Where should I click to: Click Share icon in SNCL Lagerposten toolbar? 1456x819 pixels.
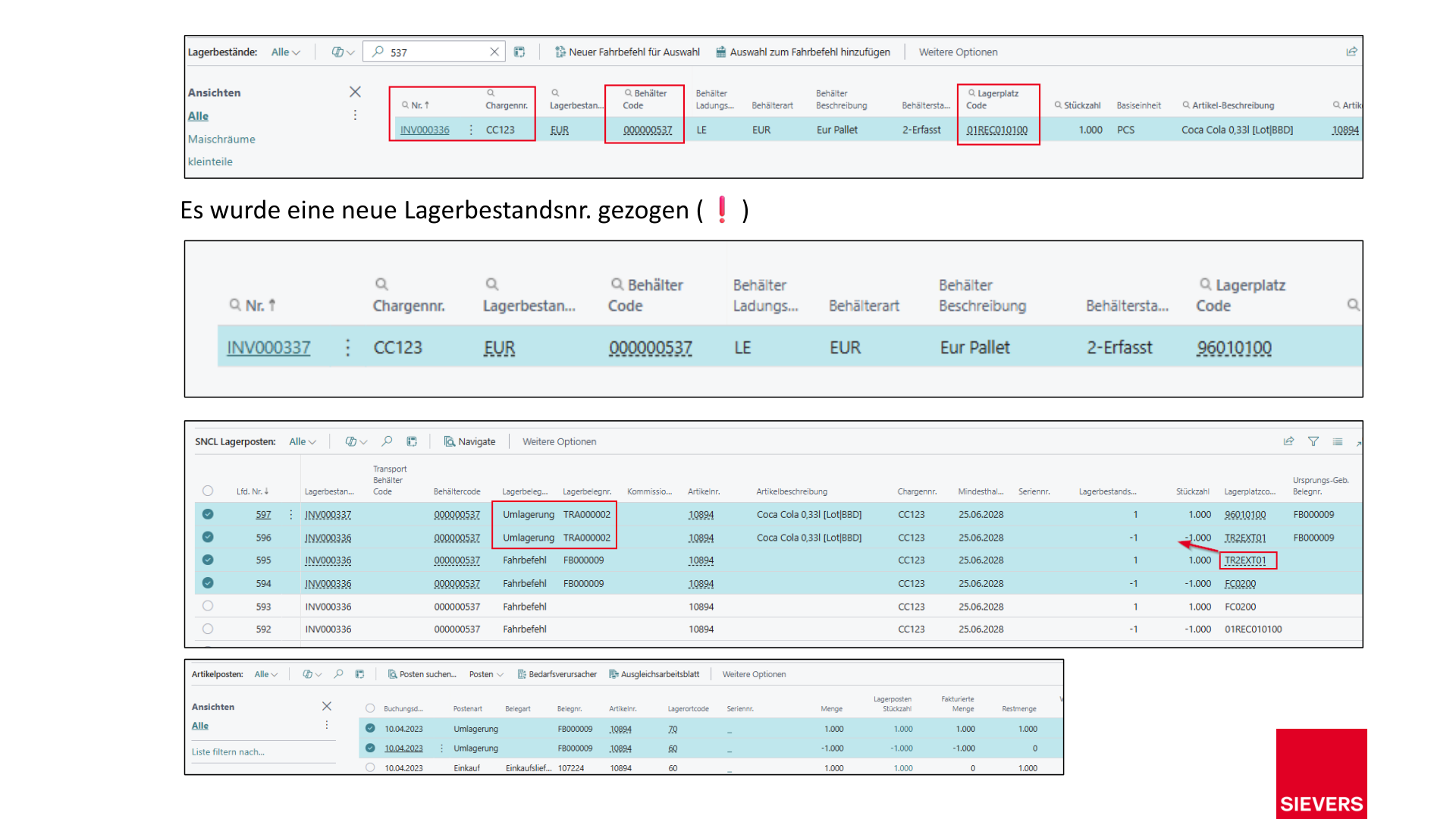click(1288, 441)
